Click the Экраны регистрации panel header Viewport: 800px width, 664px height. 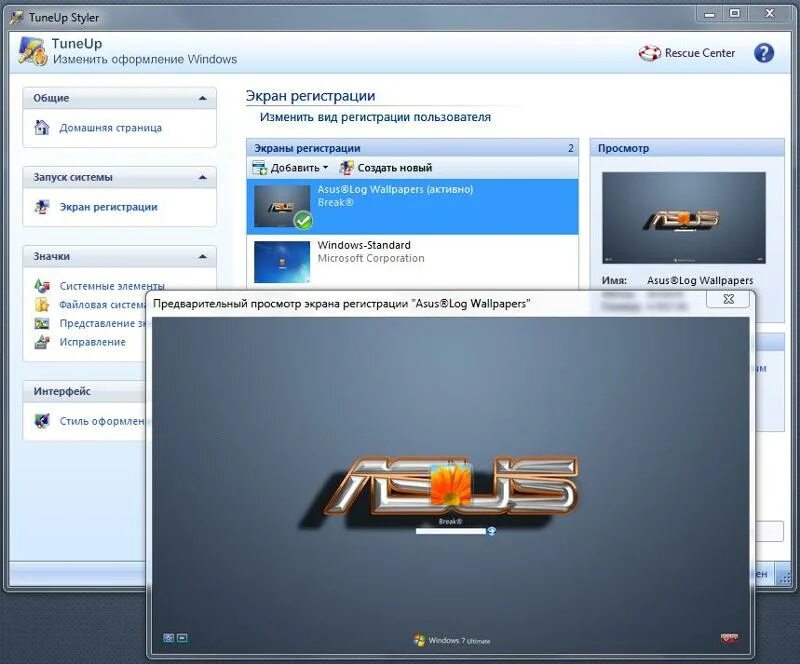412,148
